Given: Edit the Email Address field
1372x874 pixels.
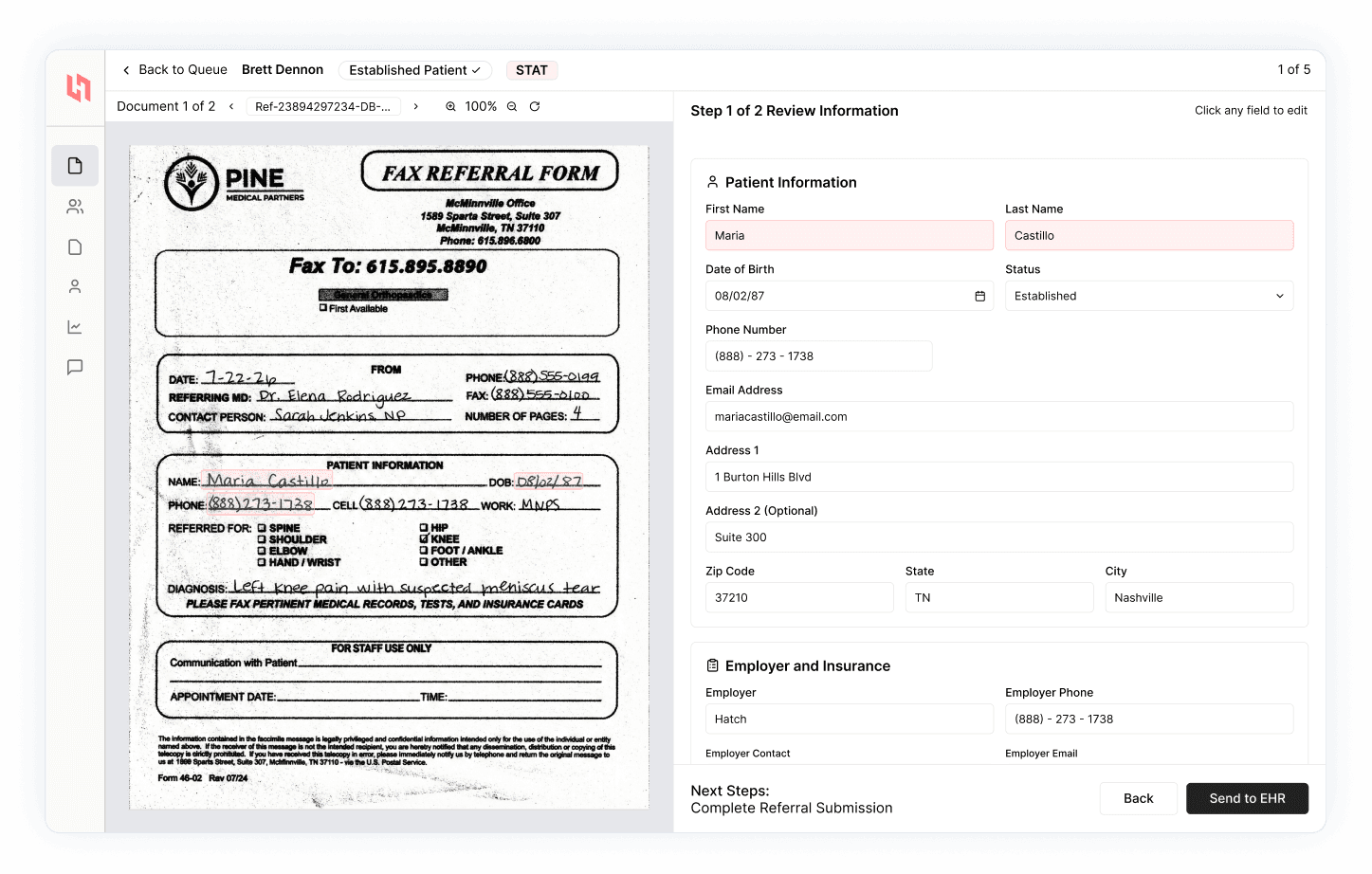Looking at the screenshot, I should point(999,416).
